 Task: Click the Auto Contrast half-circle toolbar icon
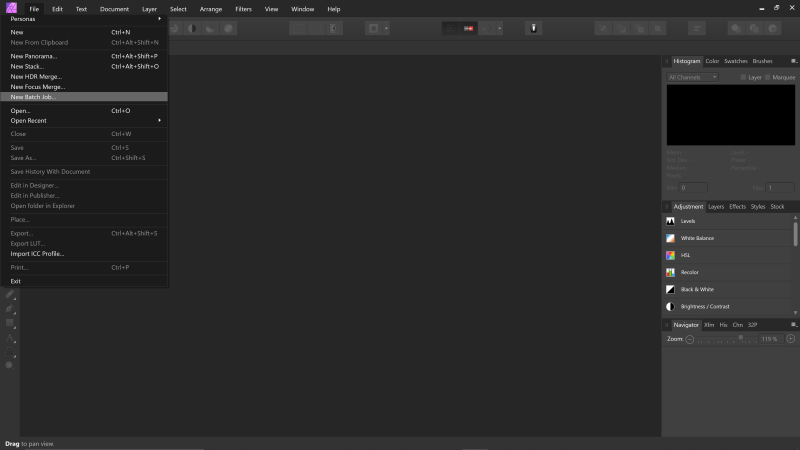pos(192,29)
